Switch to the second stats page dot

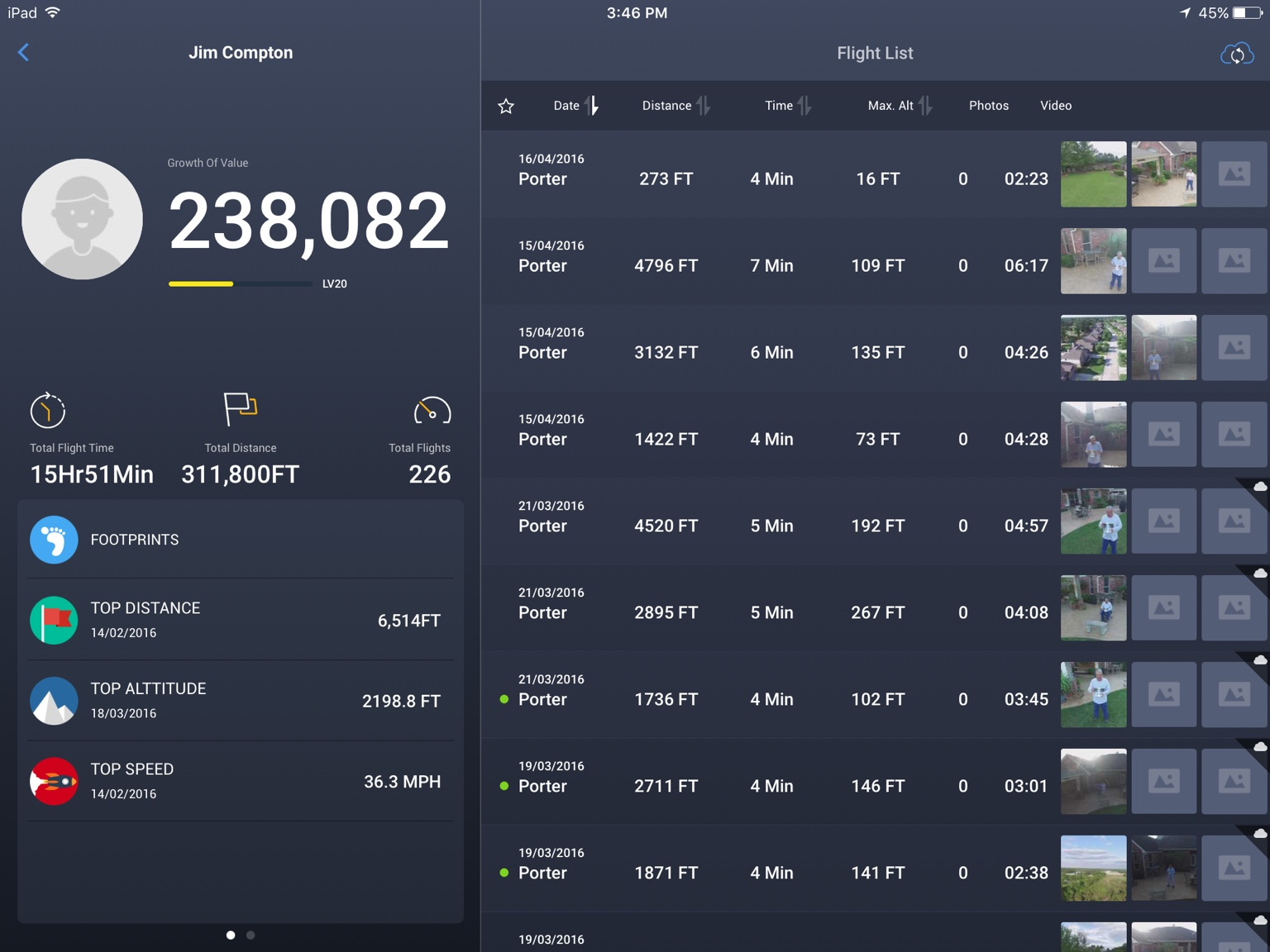click(x=251, y=935)
